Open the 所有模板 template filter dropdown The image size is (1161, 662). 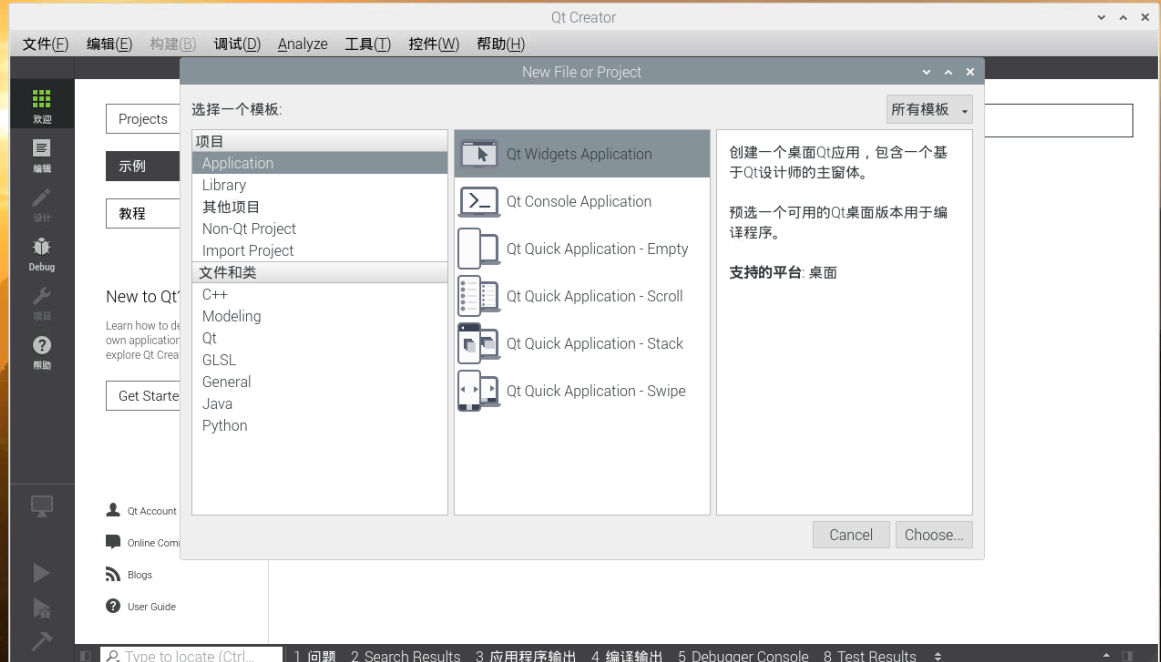929,110
